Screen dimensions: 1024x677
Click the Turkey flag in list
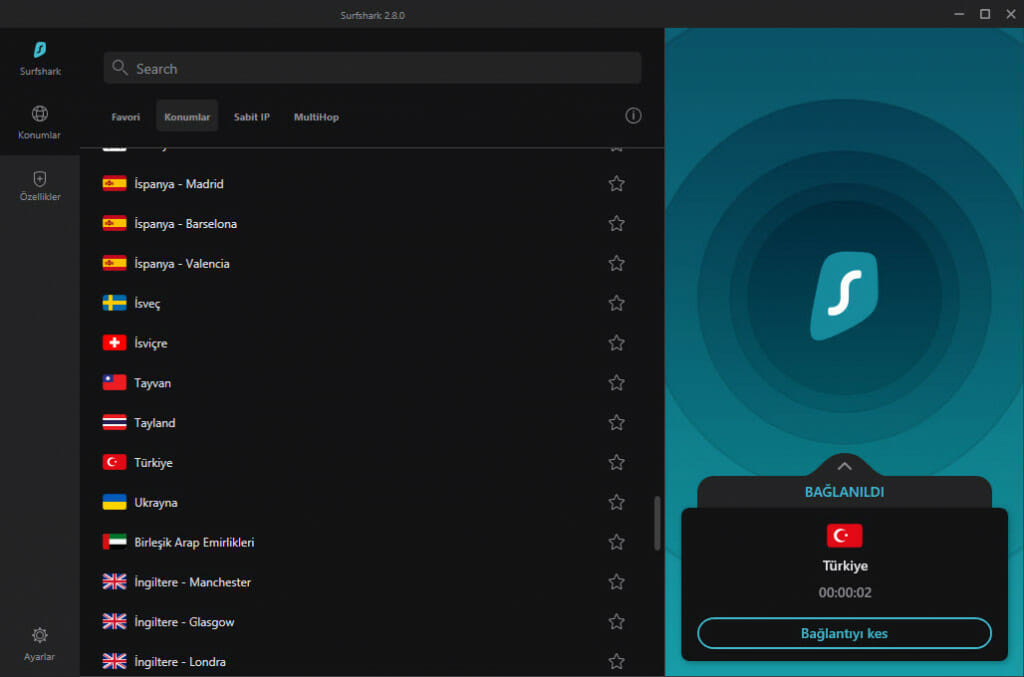pos(114,462)
